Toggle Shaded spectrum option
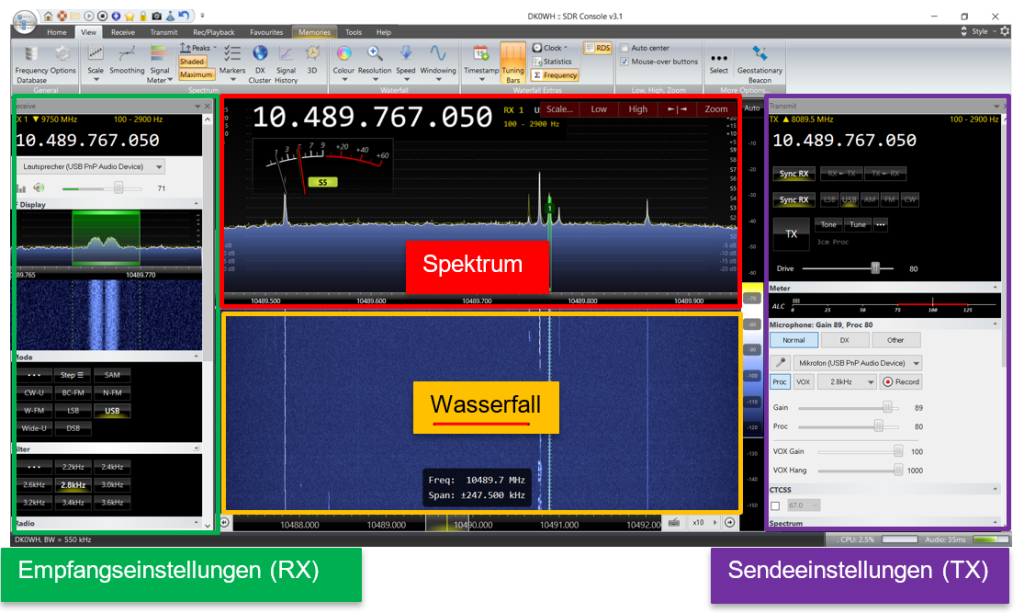The image size is (1024, 613). (x=192, y=61)
